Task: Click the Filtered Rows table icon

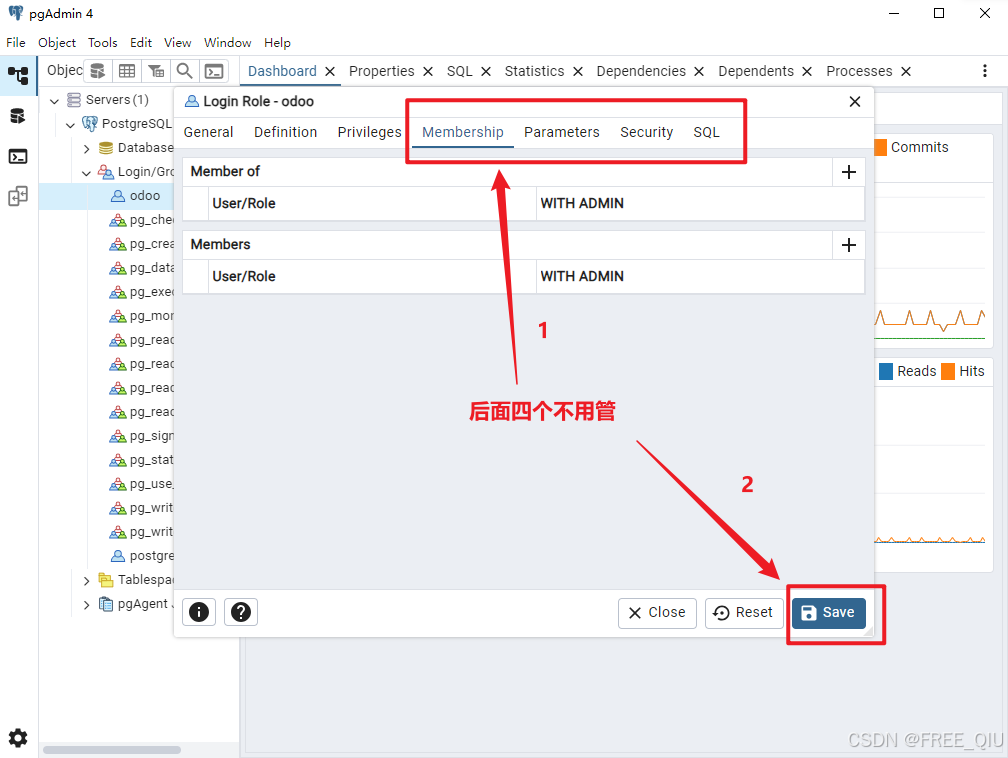Action: click(156, 71)
